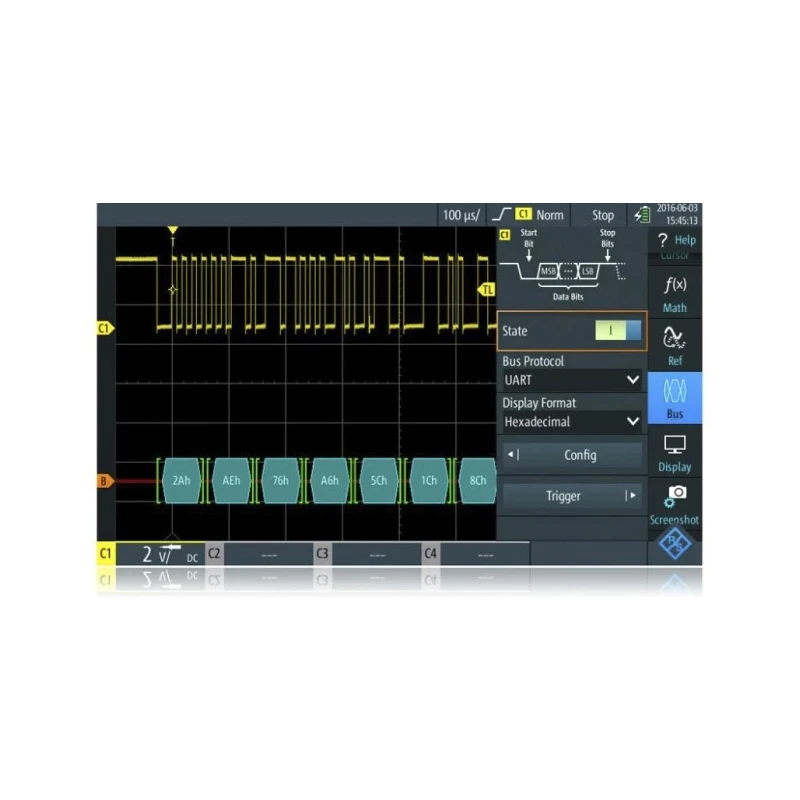800x800 pixels.
Task: Click the decoded 2Ah bus frame
Action: click(x=181, y=481)
